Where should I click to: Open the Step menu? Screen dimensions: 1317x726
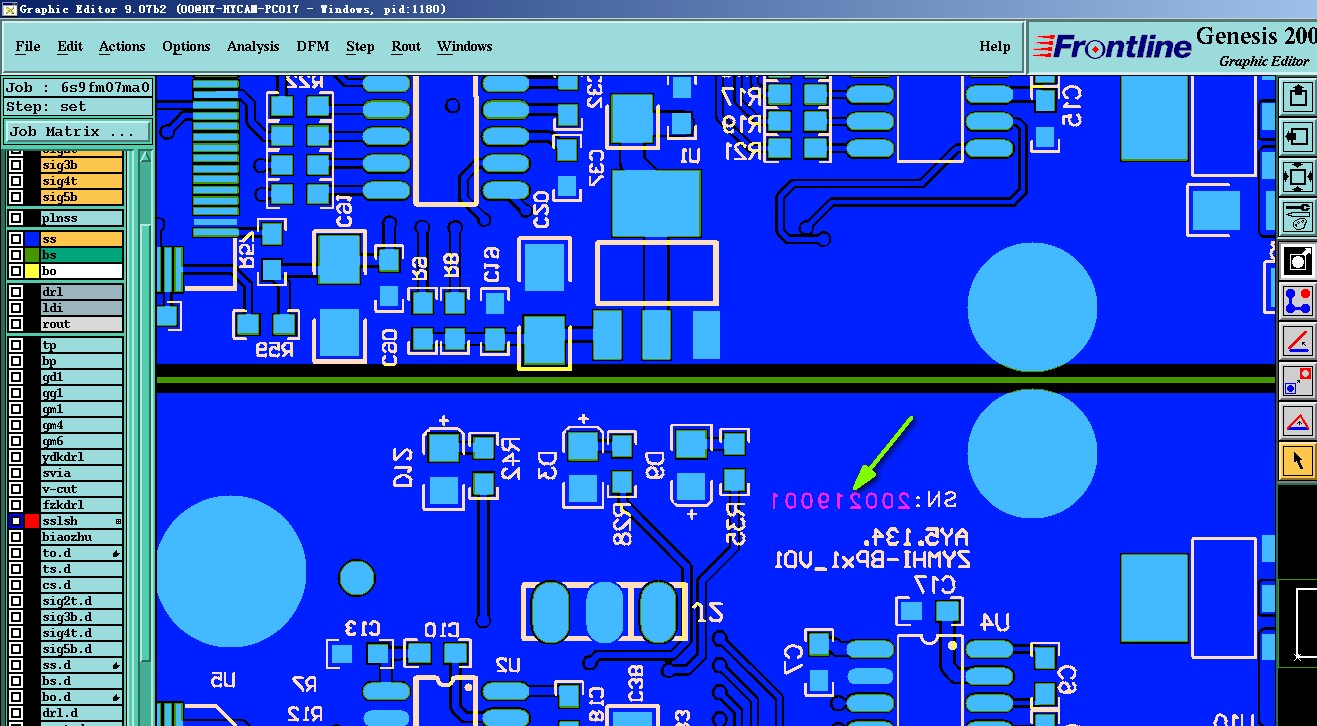point(360,46)
